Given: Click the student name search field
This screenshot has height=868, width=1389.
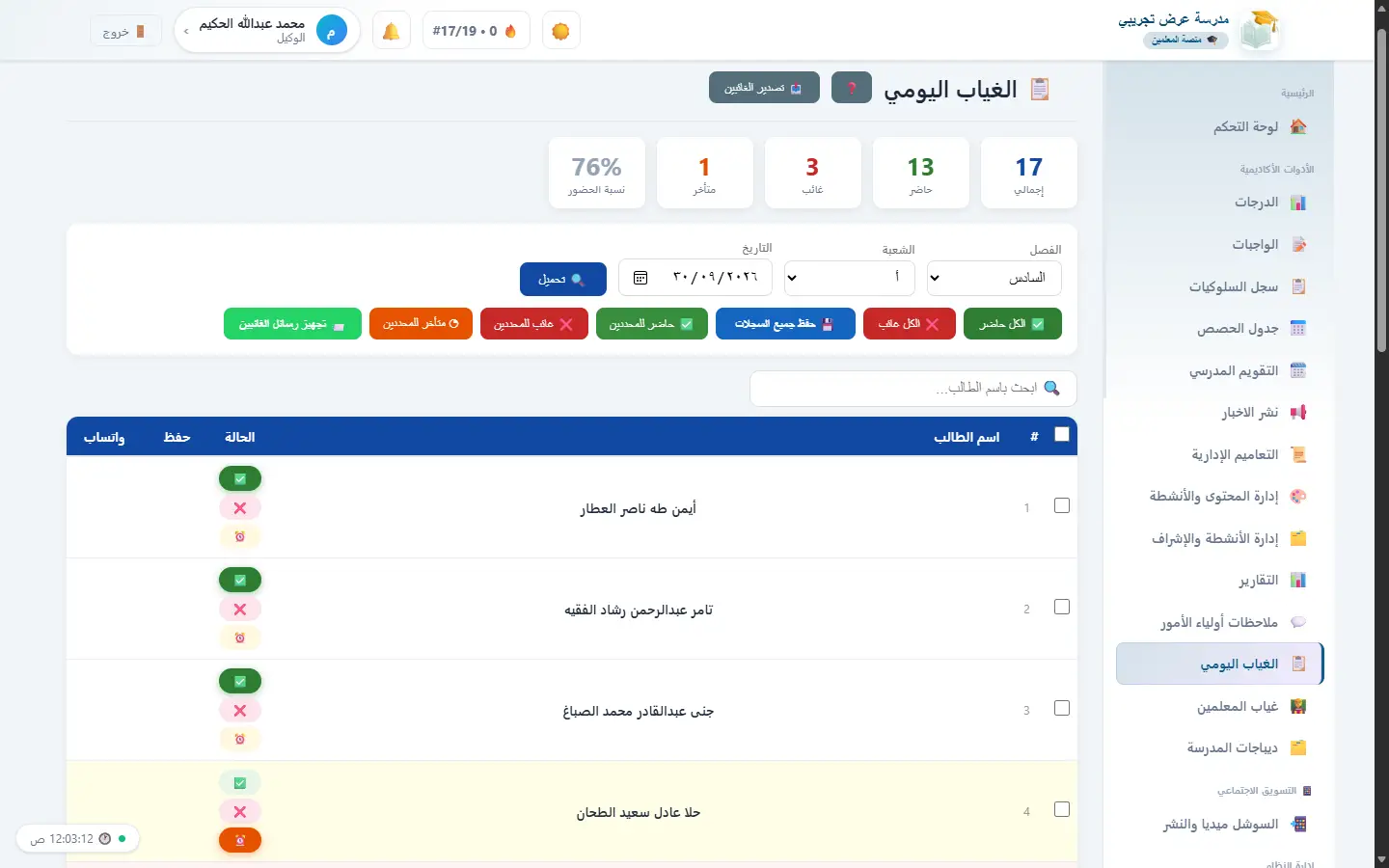Looking at the screenshot, I should (x=912, y=388).
